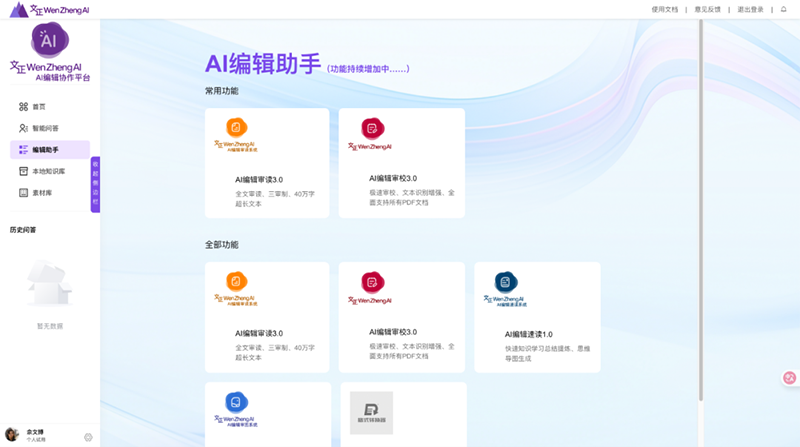Click the blue icon card in the bottom row
Screen dimensions: 800x447
[x=236, y=401]
